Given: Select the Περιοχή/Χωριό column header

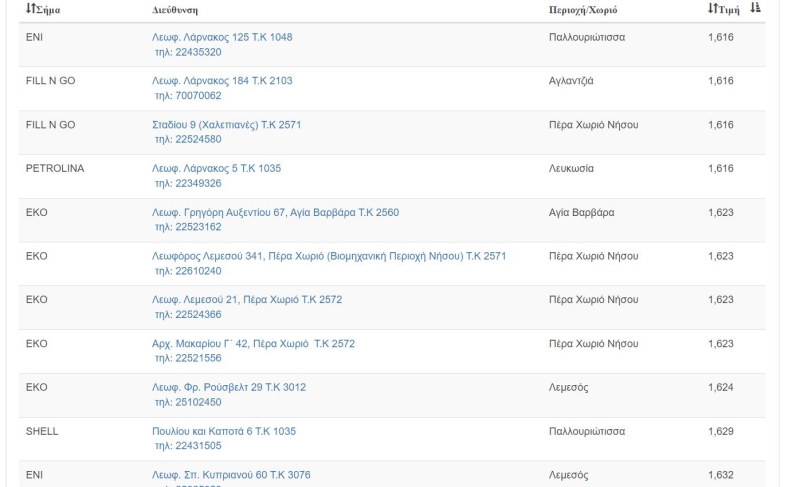Looking at the screenshot, I should coord(583,10).
